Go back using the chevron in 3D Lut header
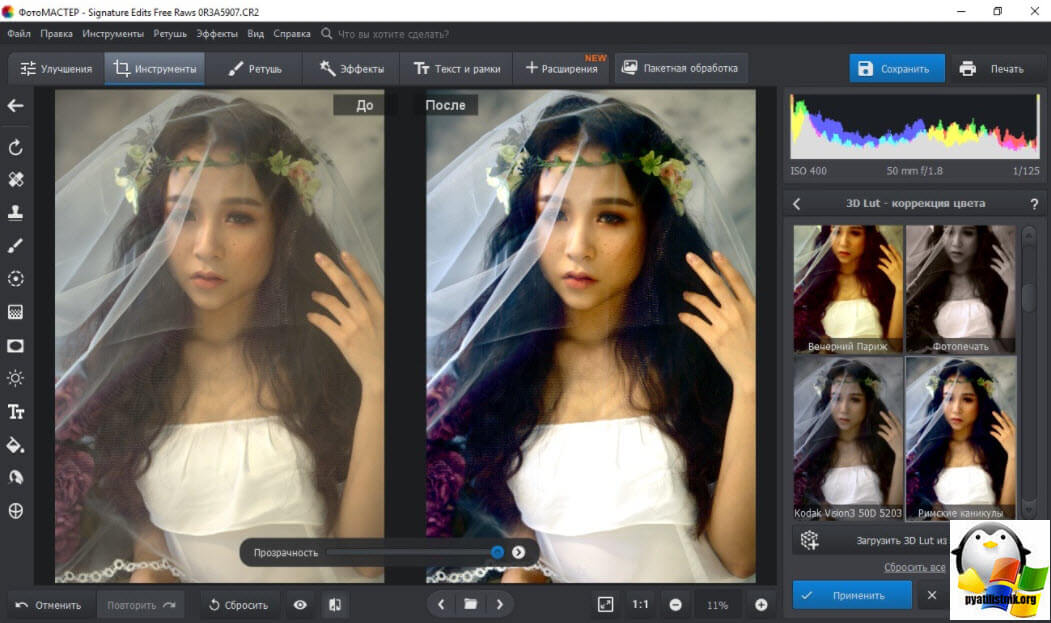This screenshot has width=1051, height=623. 797,204
